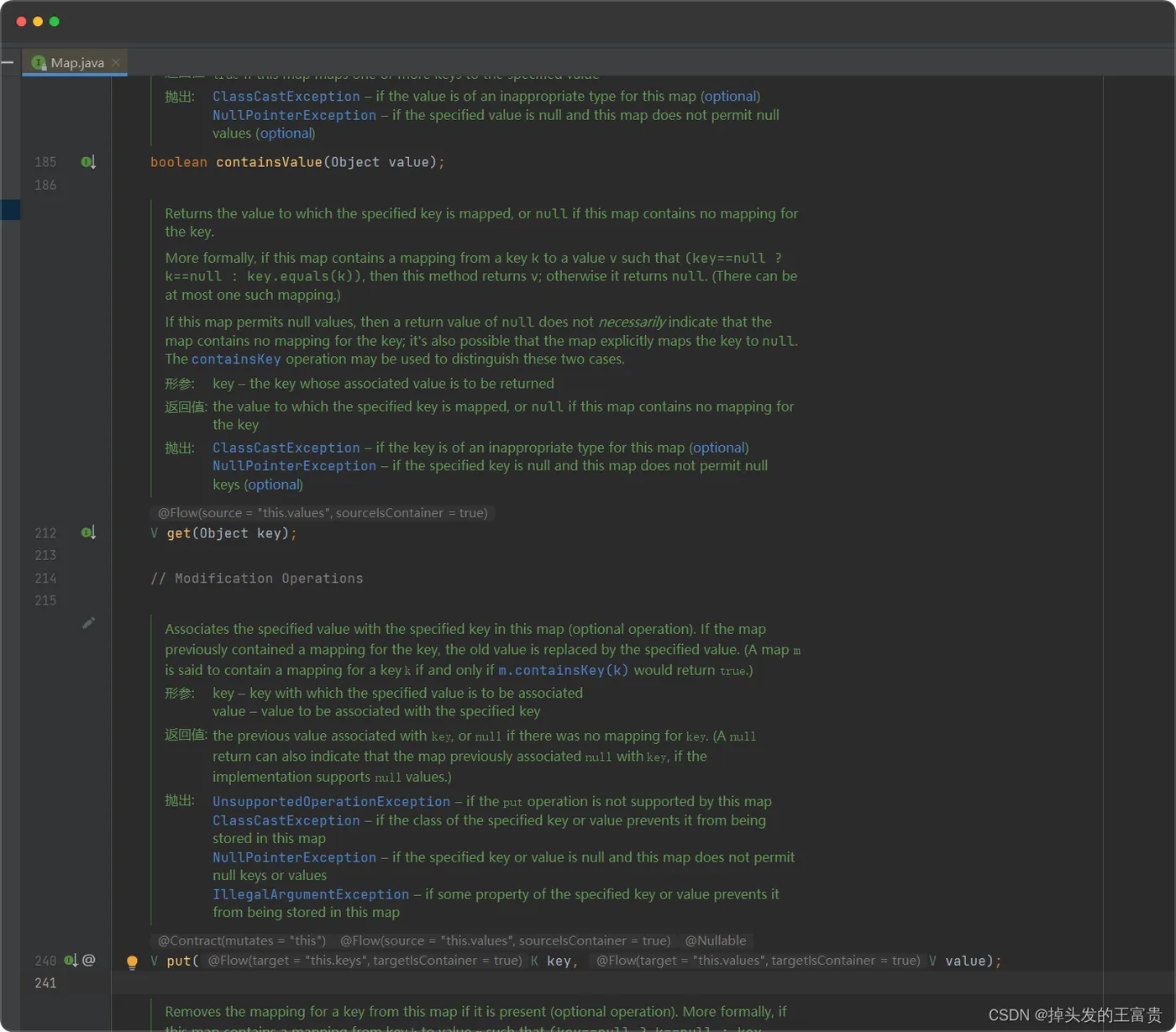Click the optional link after ClassCastException in get docs
The width and height of the screenshot is (1176, 1032).
point(718,448)
